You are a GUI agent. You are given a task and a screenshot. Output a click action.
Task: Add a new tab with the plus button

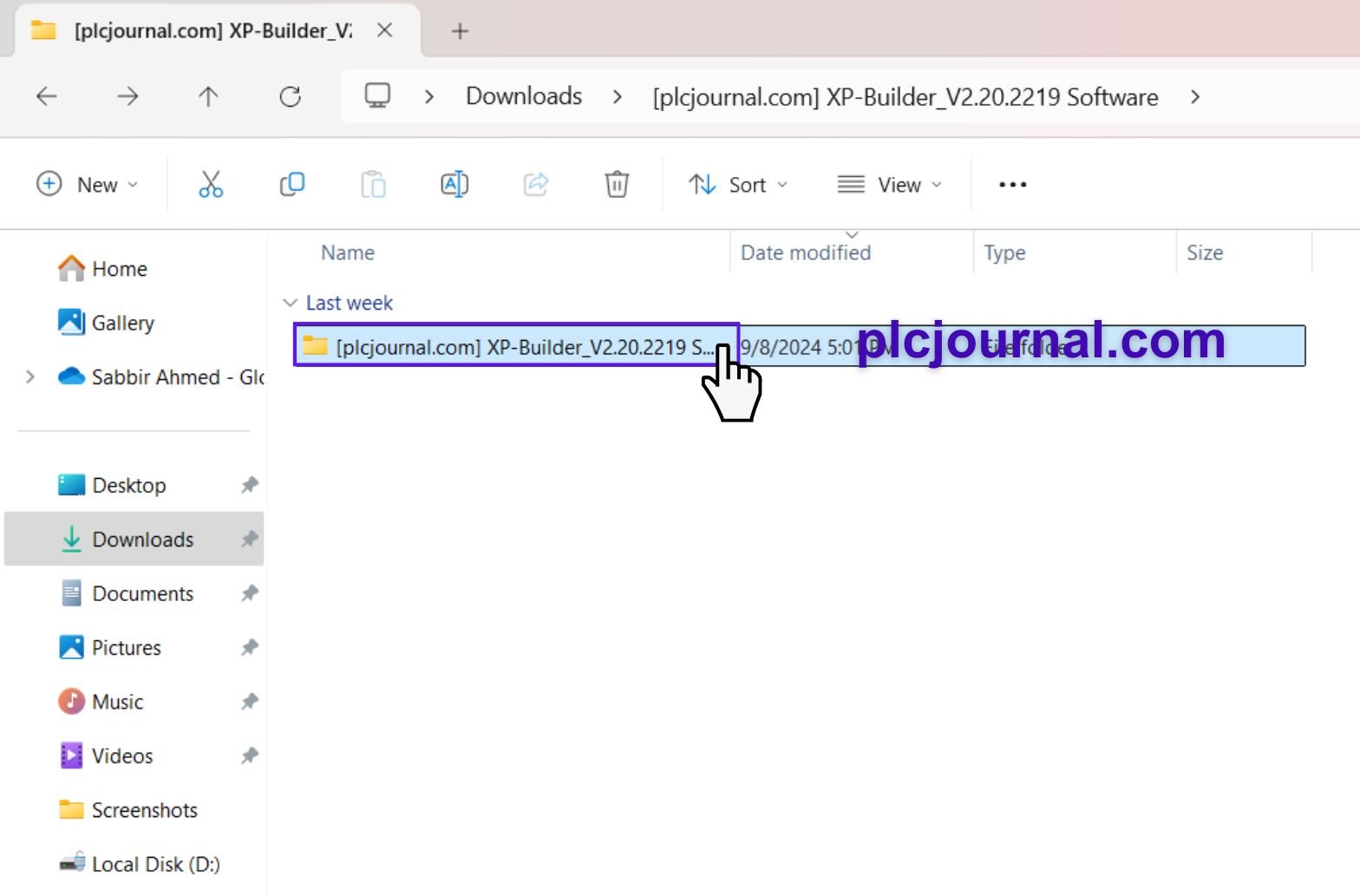pos(460,31)
